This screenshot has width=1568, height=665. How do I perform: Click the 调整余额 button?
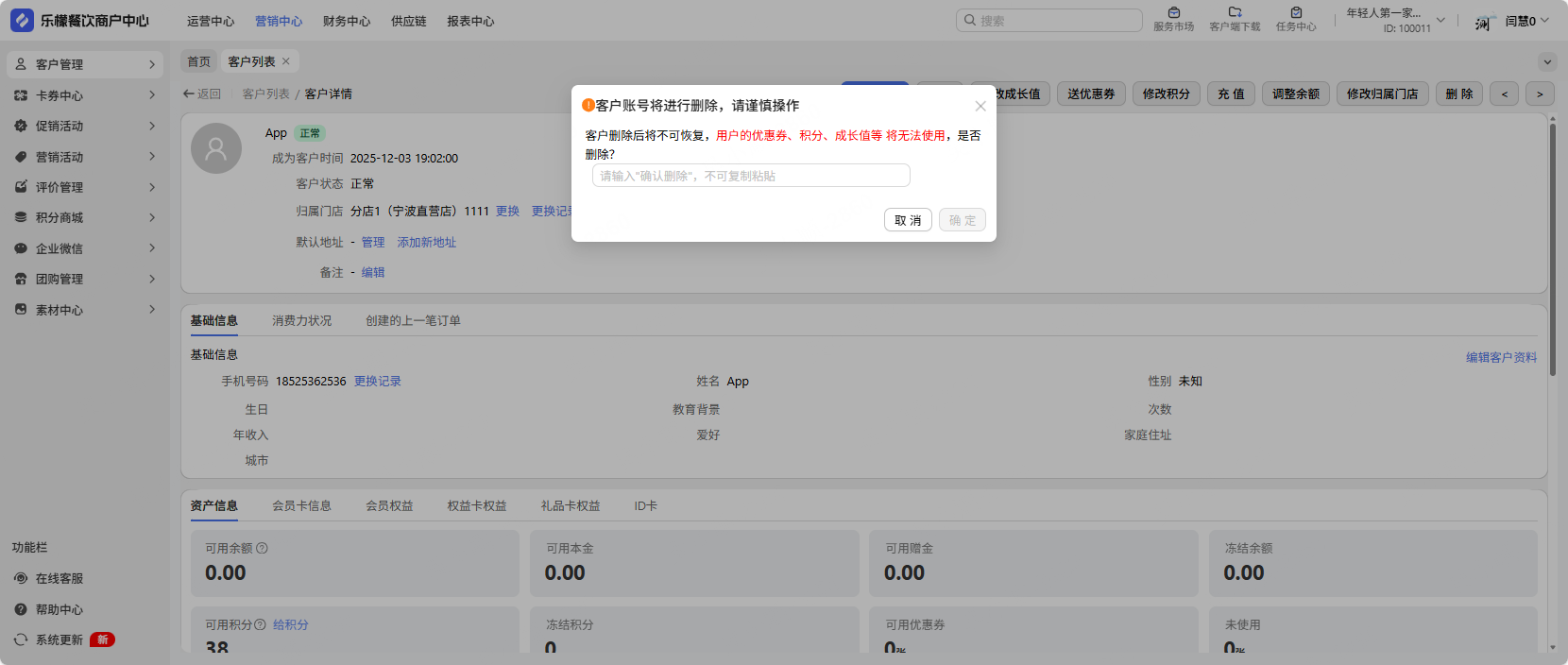pos(1296,94)
